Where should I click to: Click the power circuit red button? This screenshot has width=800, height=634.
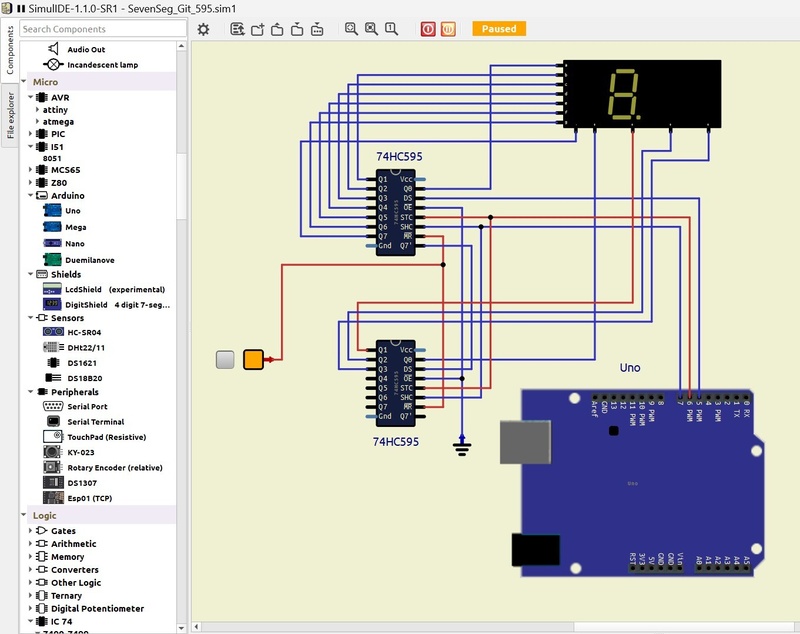click(428, 29)
